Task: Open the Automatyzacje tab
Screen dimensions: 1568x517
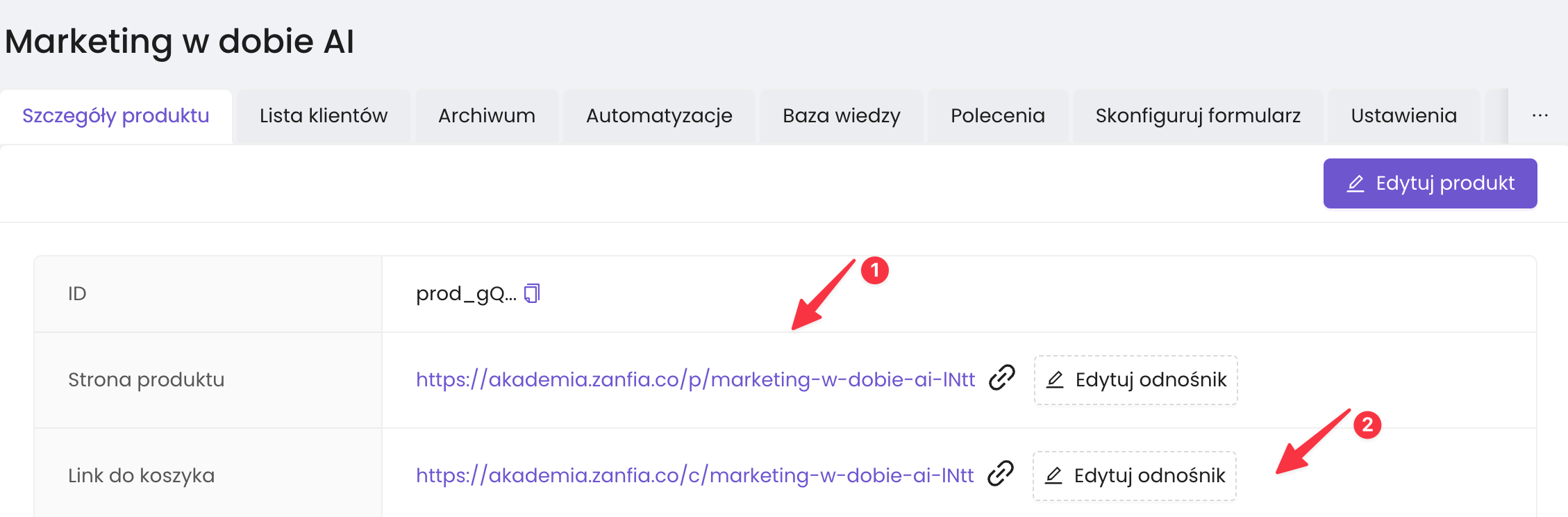Action: (x=659, y=116)
